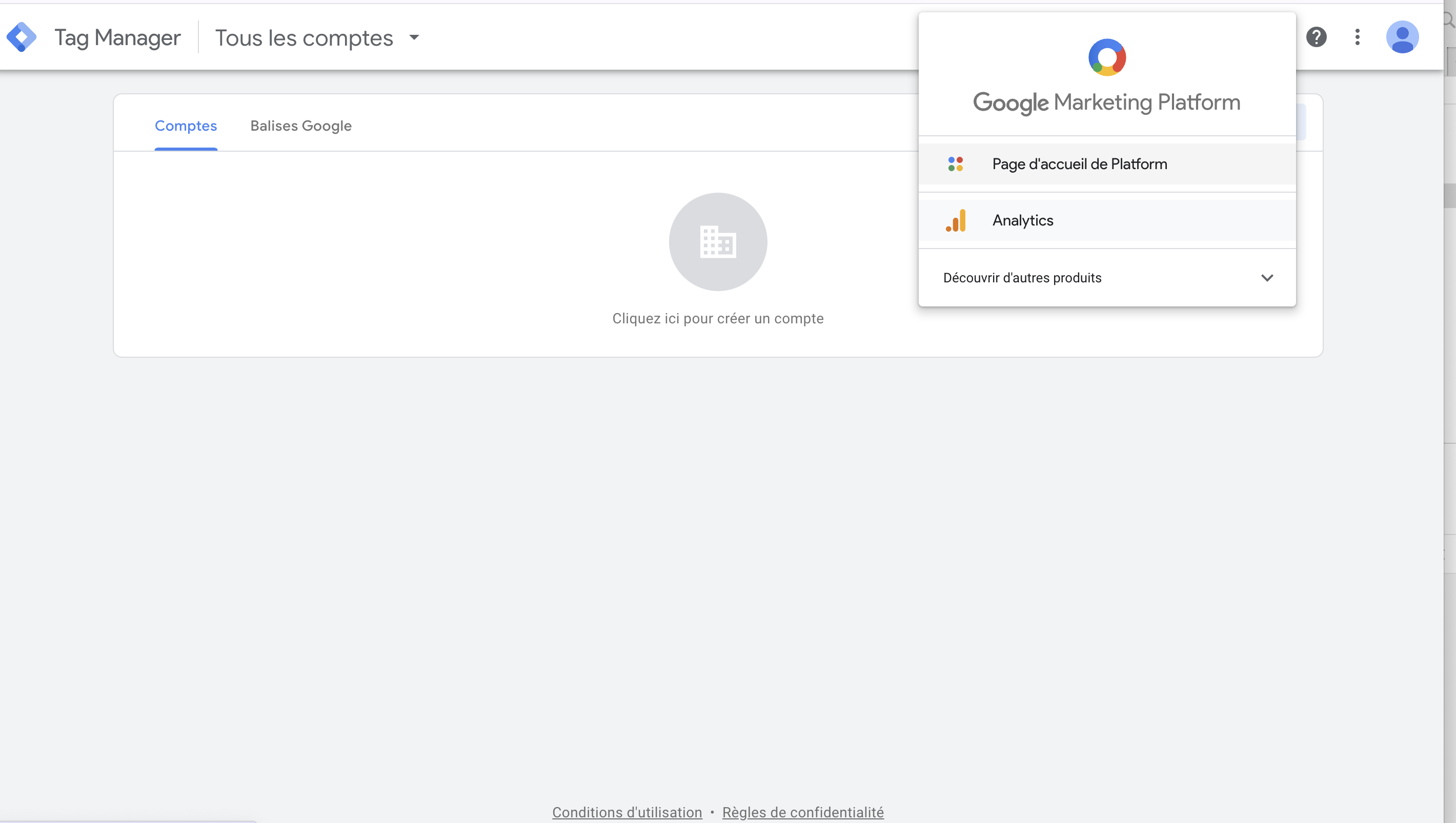Click the Tag Manager diamond logo
The image size is (1456, 823).
tap(22, 37)
